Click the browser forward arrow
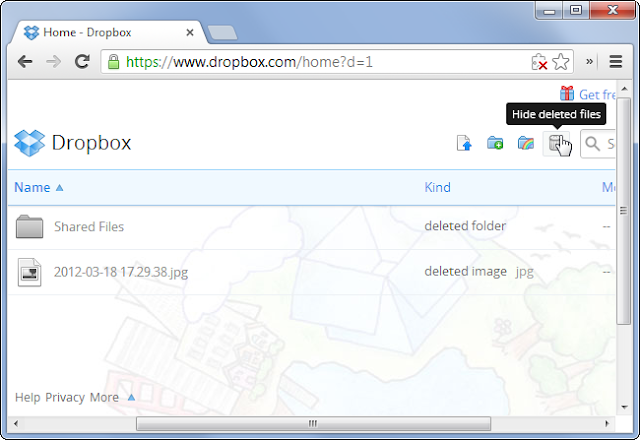Viewport: 640px width, 440px height. coord(53,62)
